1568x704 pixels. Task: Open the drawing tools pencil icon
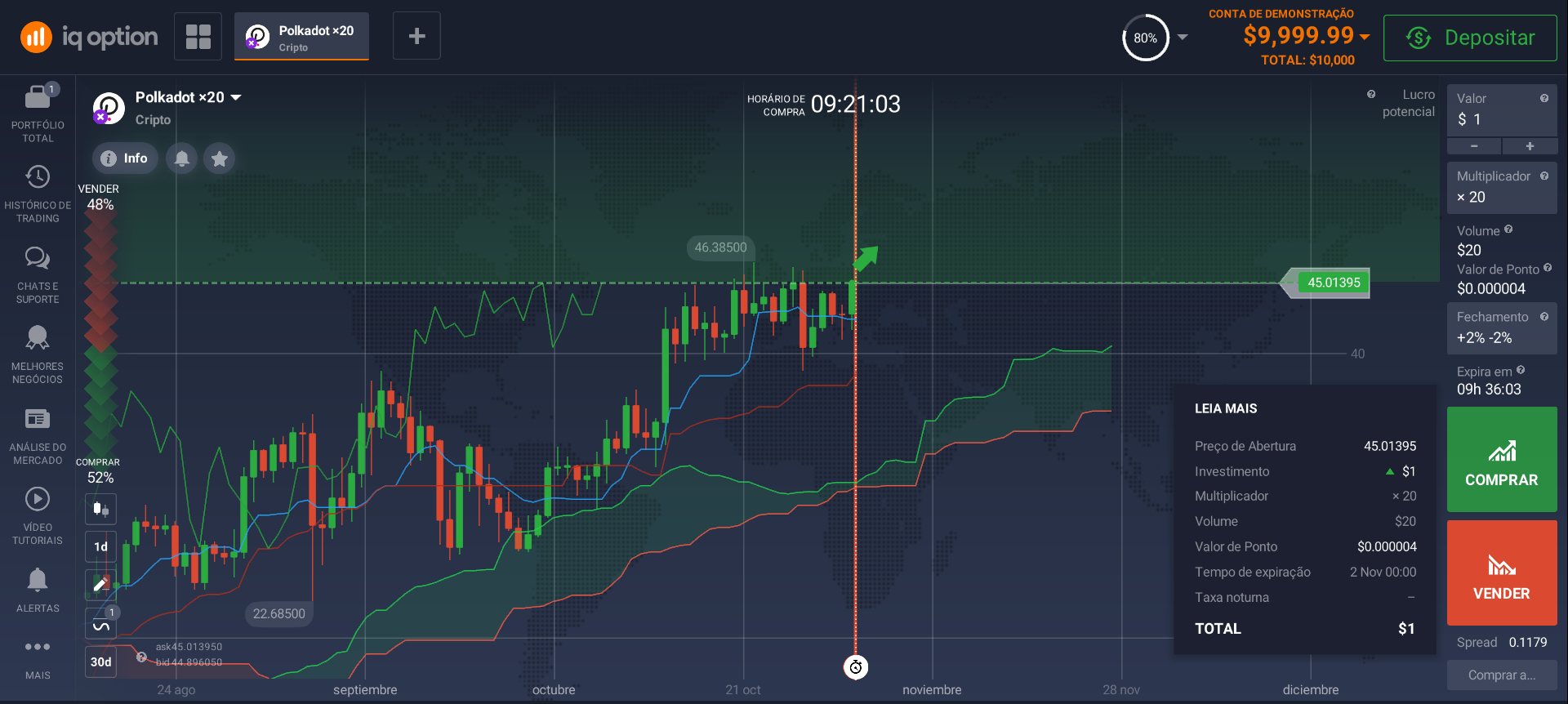(x=100, y=584)
